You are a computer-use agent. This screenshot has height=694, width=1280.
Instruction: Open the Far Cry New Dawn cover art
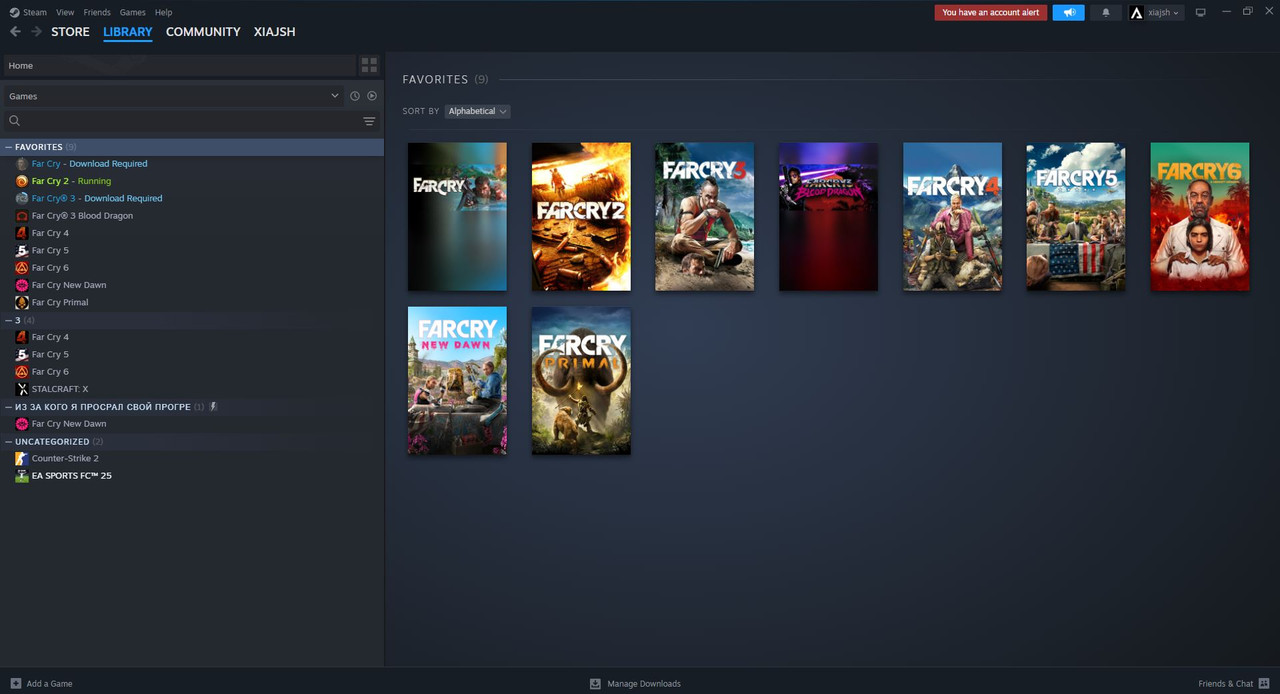point(457,381)
